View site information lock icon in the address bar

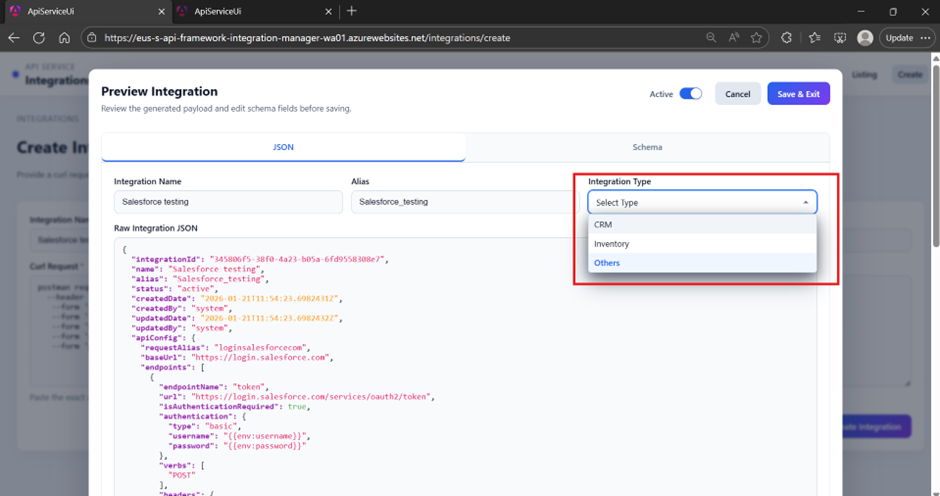[x=92, y=38]
